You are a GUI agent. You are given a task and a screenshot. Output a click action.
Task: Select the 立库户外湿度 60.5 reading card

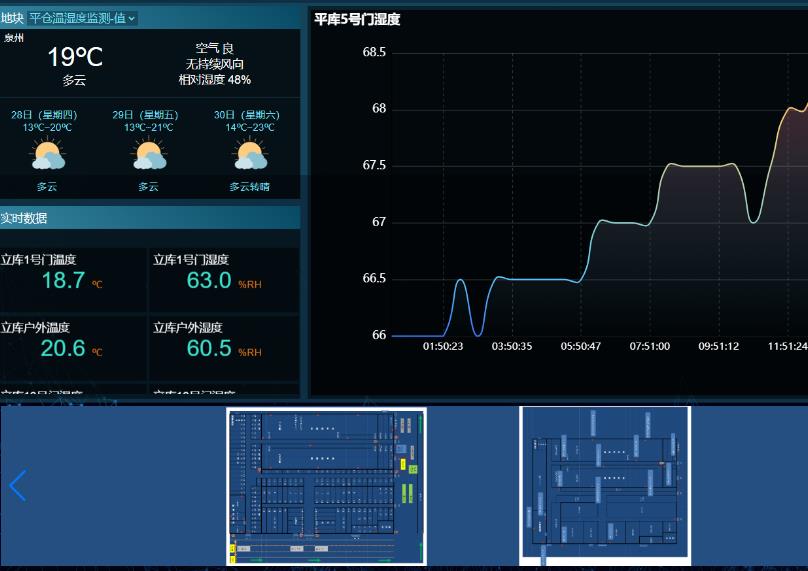point(224,348)
